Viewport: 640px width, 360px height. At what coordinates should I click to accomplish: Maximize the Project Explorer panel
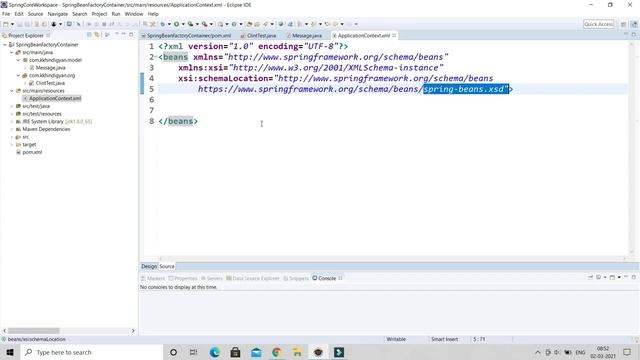131,35
